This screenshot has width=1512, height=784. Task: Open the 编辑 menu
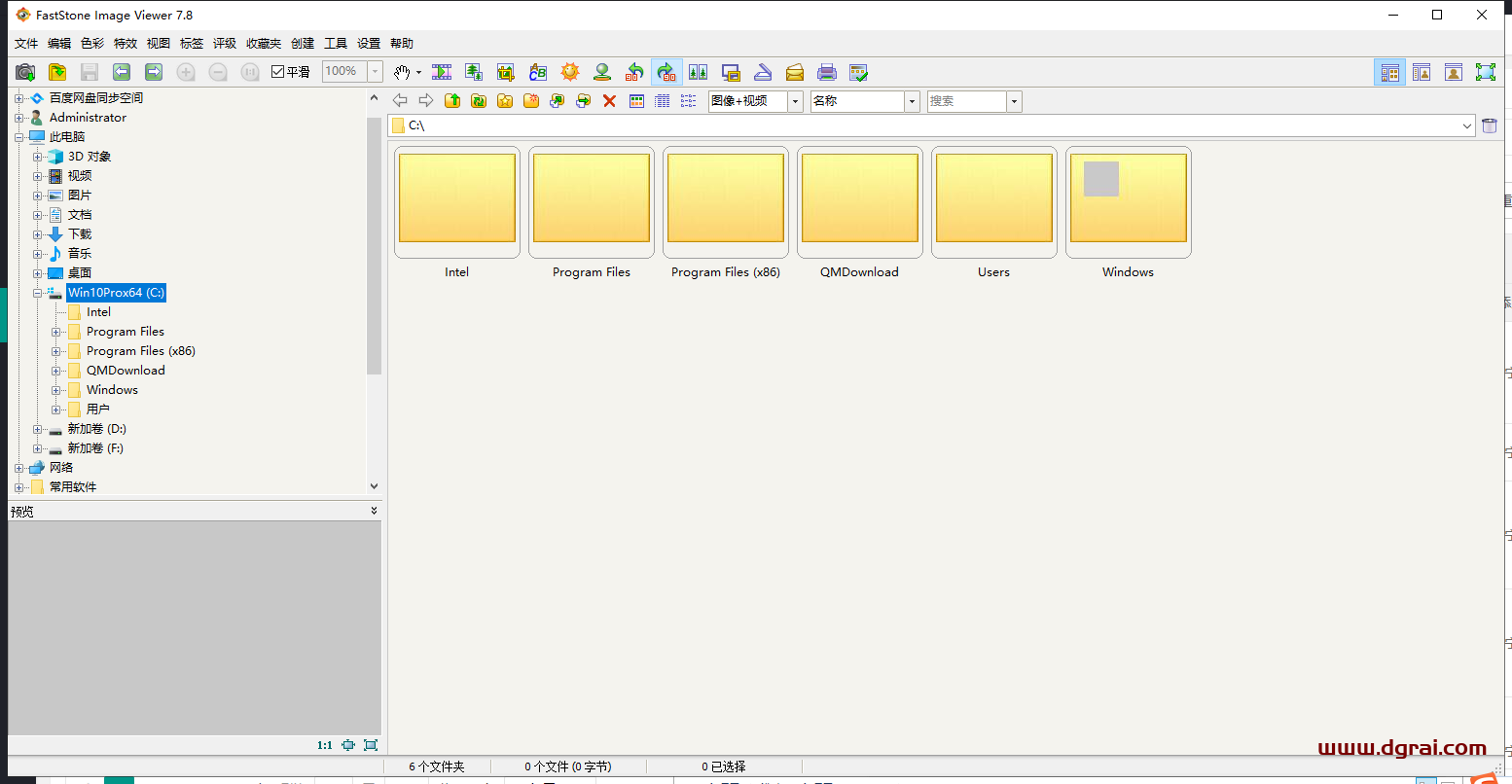pos(59,44)
